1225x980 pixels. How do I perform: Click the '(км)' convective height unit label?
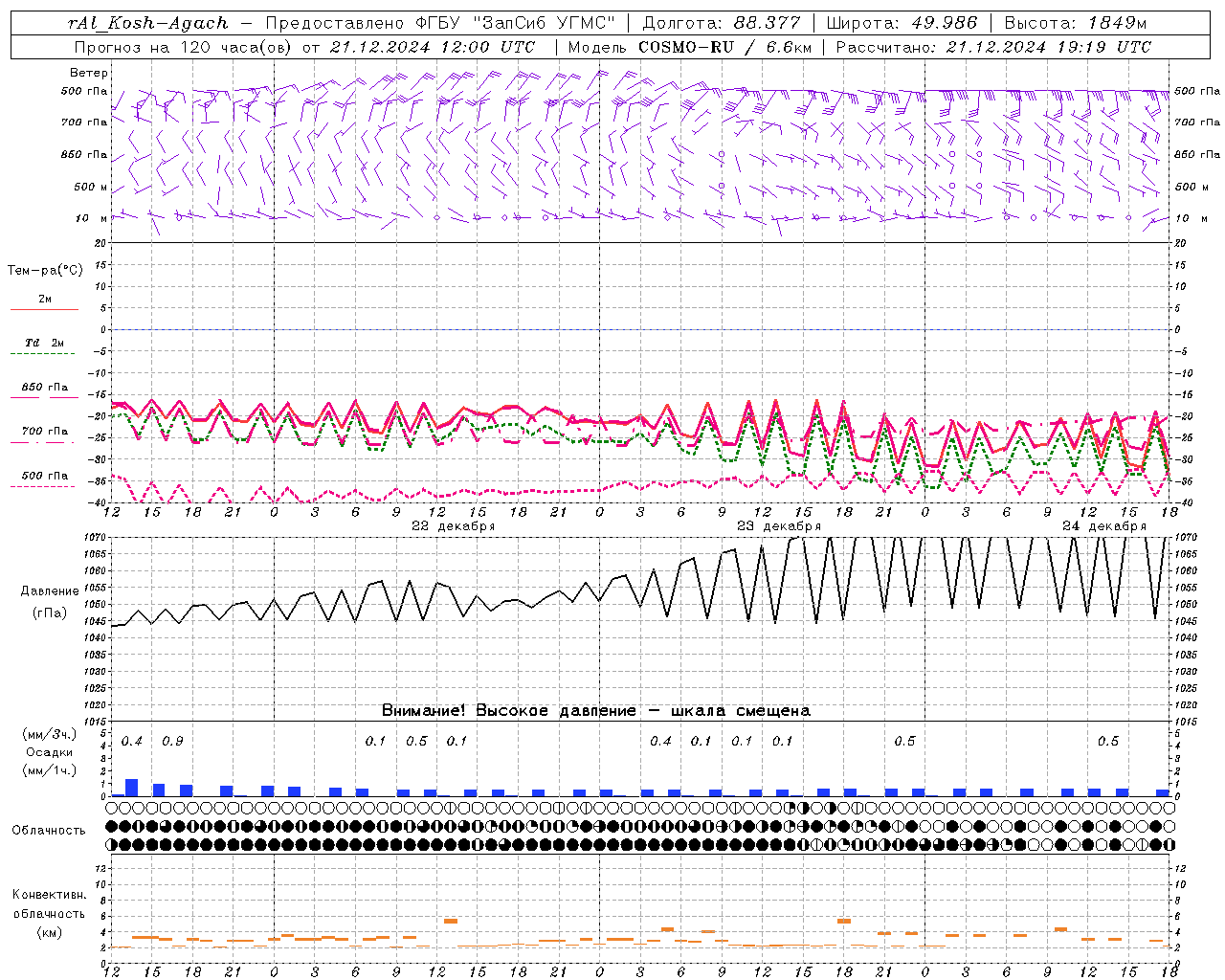(49, 932)
